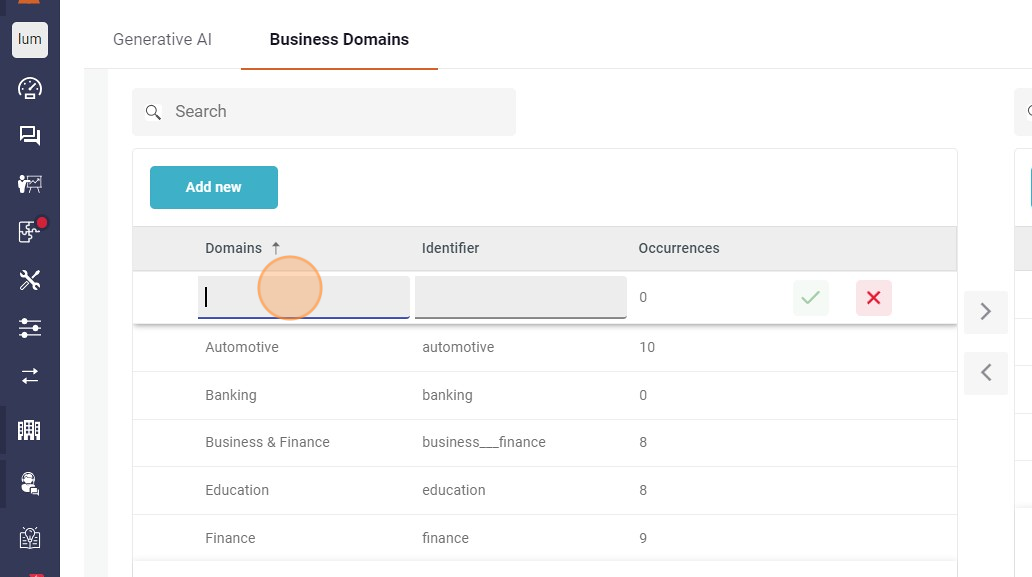Open the dashboard speedometer icon
The image size is (1032, 577).
click(30, 88)
